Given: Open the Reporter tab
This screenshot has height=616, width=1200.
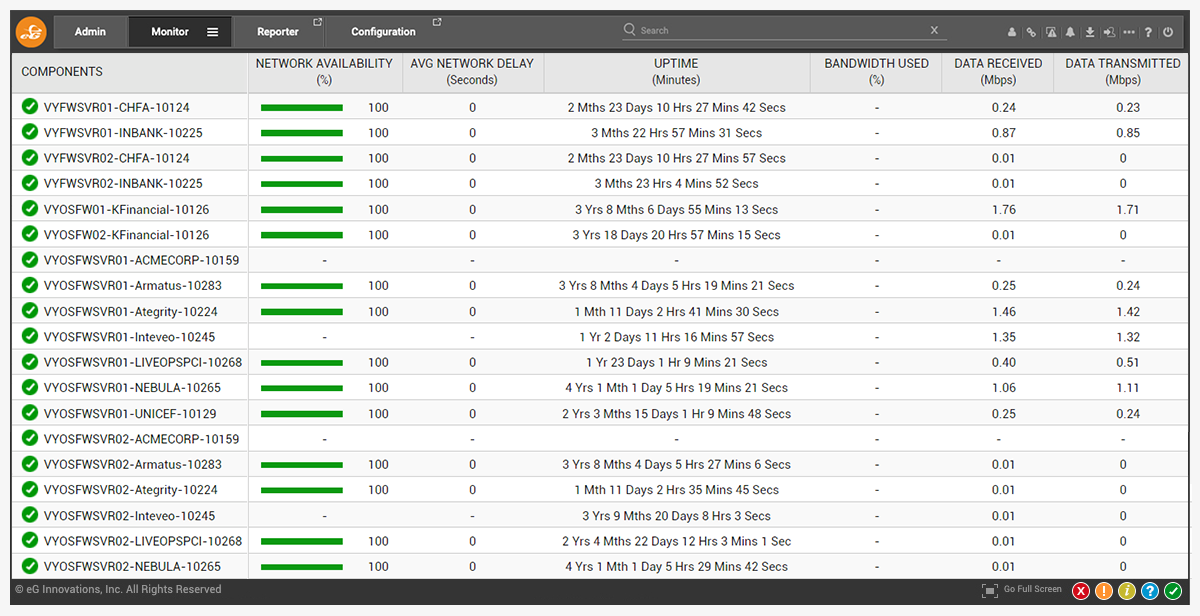Looking at the screenshot, I should (x=278, y=32).
